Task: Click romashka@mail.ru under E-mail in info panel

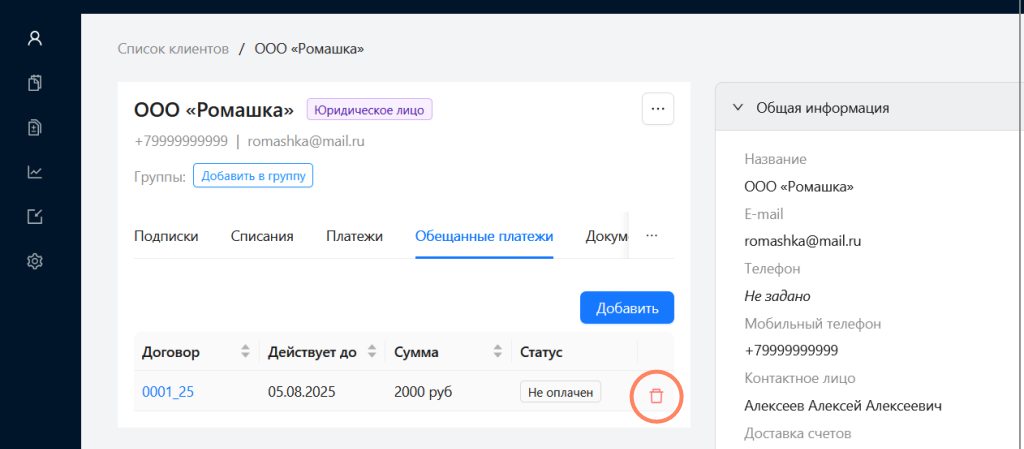Action: (803, 241)
